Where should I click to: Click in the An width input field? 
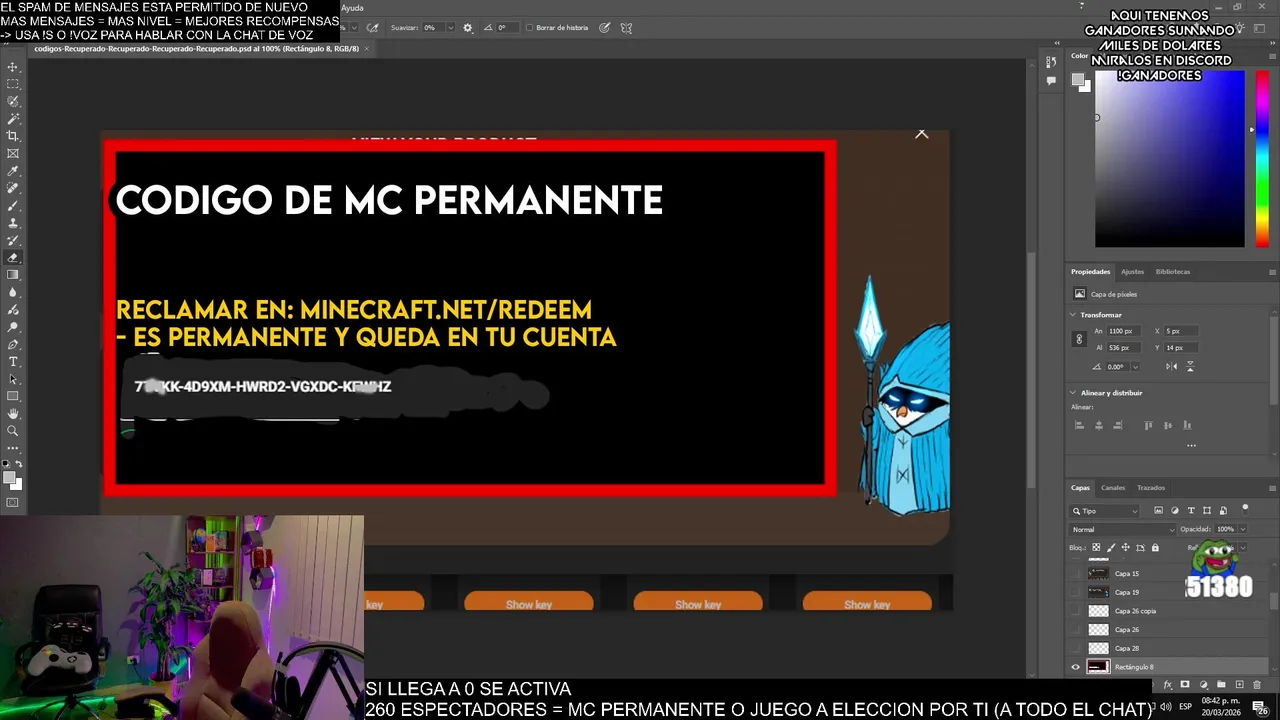coord(1126,331)
